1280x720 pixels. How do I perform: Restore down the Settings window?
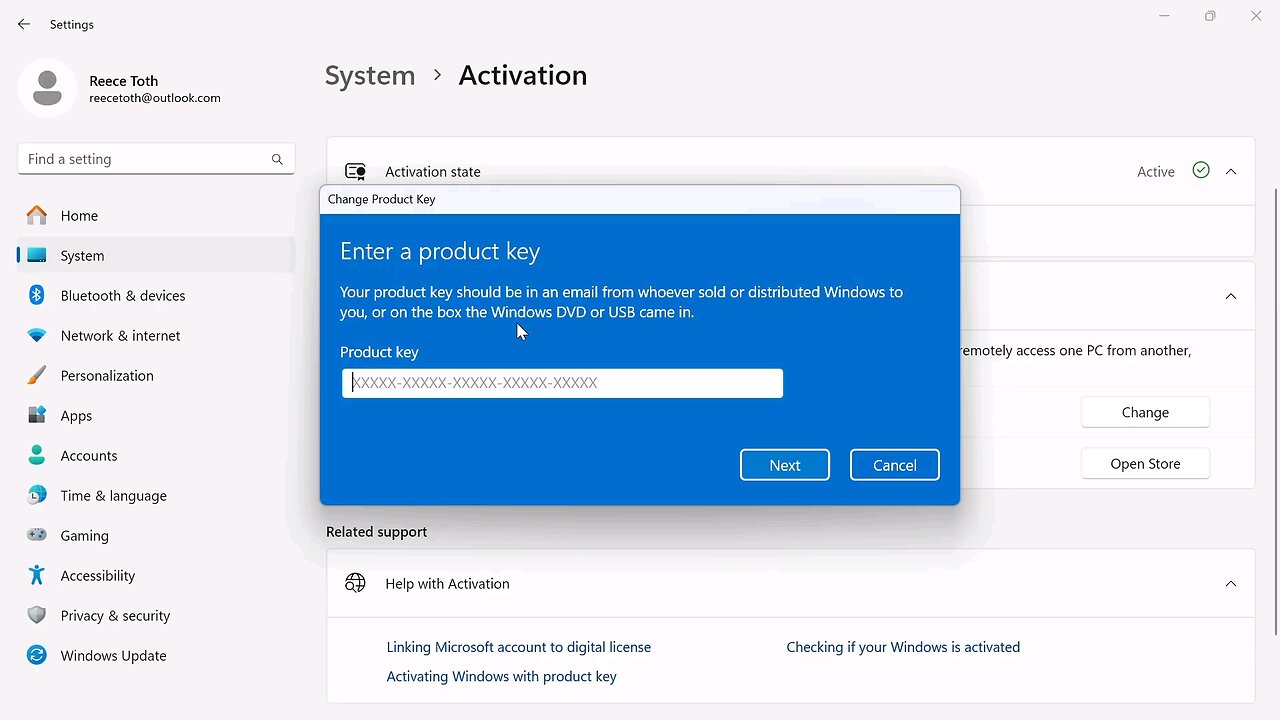click(x=1210, y=16)
